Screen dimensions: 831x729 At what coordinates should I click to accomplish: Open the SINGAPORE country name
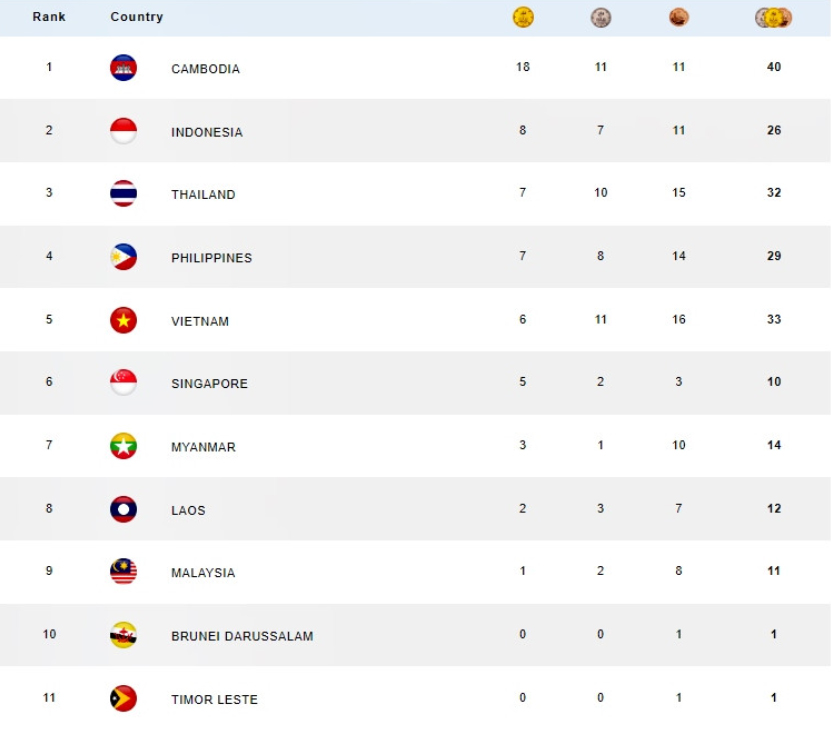[209, 384]
